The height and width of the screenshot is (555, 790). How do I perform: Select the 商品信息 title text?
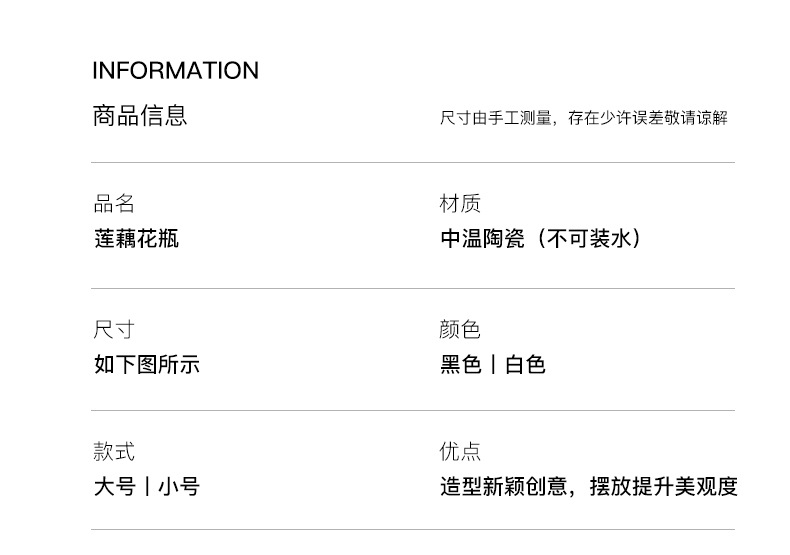(x=140, y=116)
